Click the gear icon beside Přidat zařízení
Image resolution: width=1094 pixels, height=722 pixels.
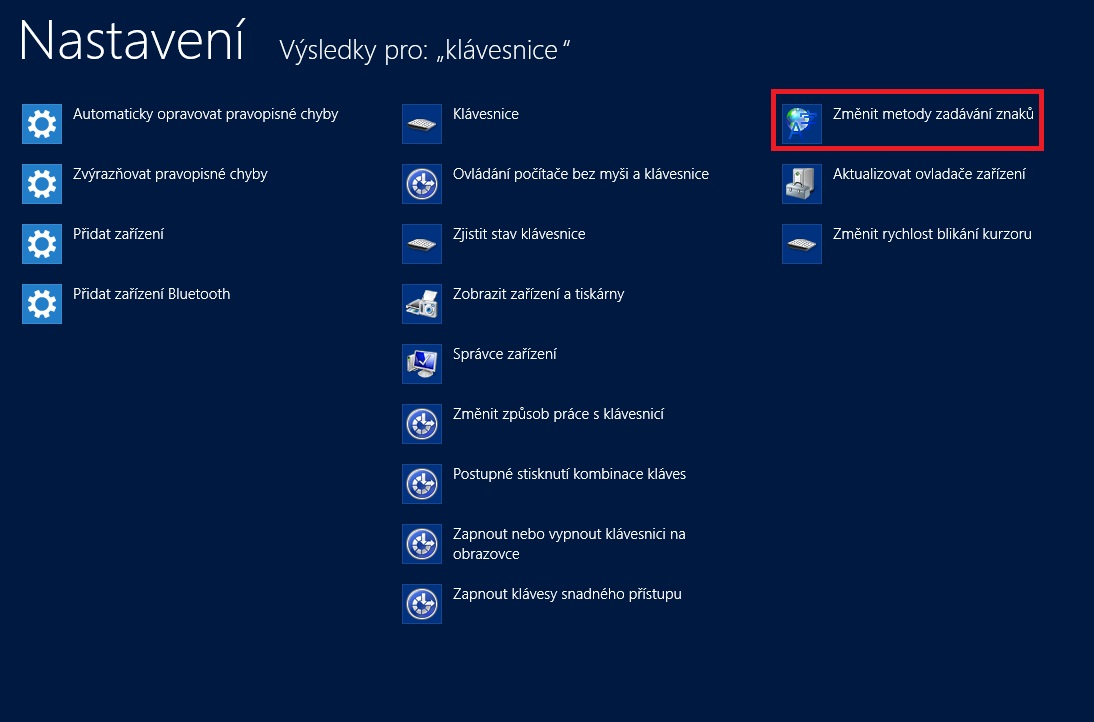pyautogui.click(x=42, y=244)
